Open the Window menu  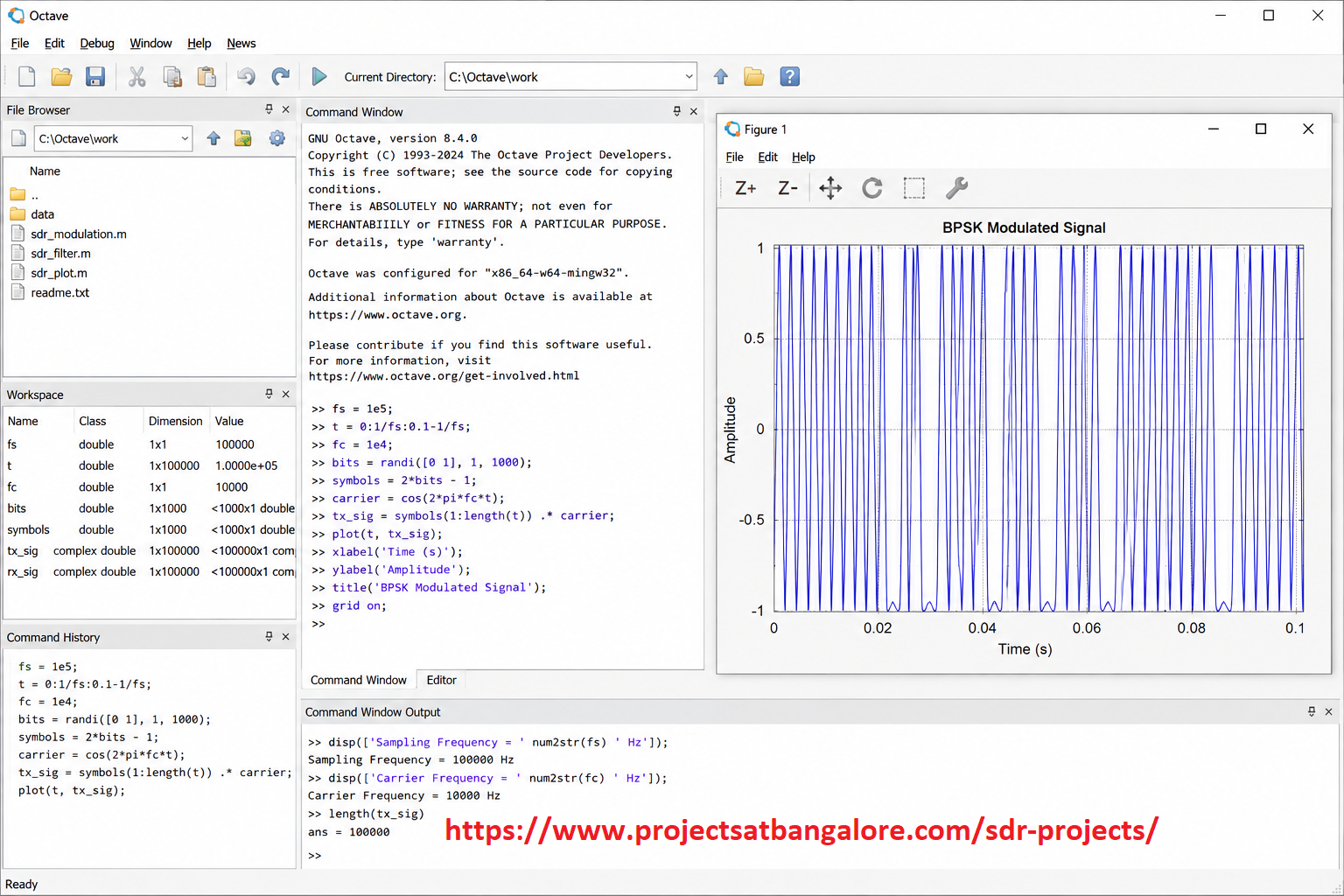point(150,43)
